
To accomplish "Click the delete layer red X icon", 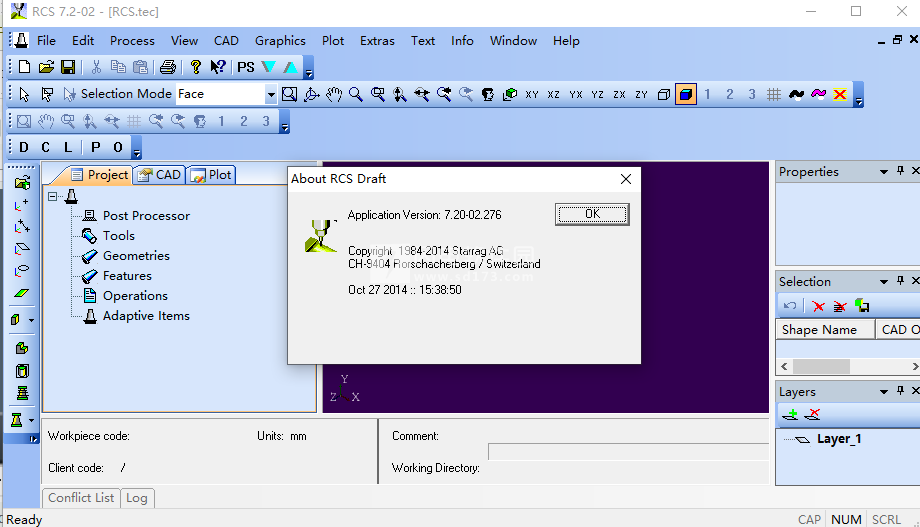I will 813,415.
